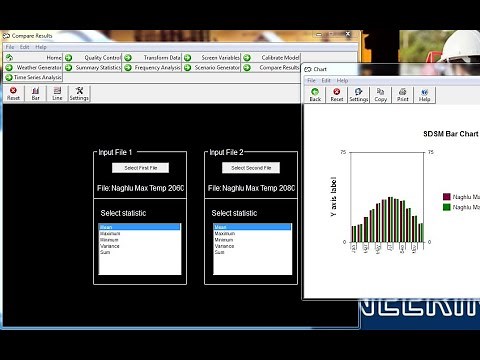Open Edit menu in Compare Results window
480x360 pixels.
(25, 47)
